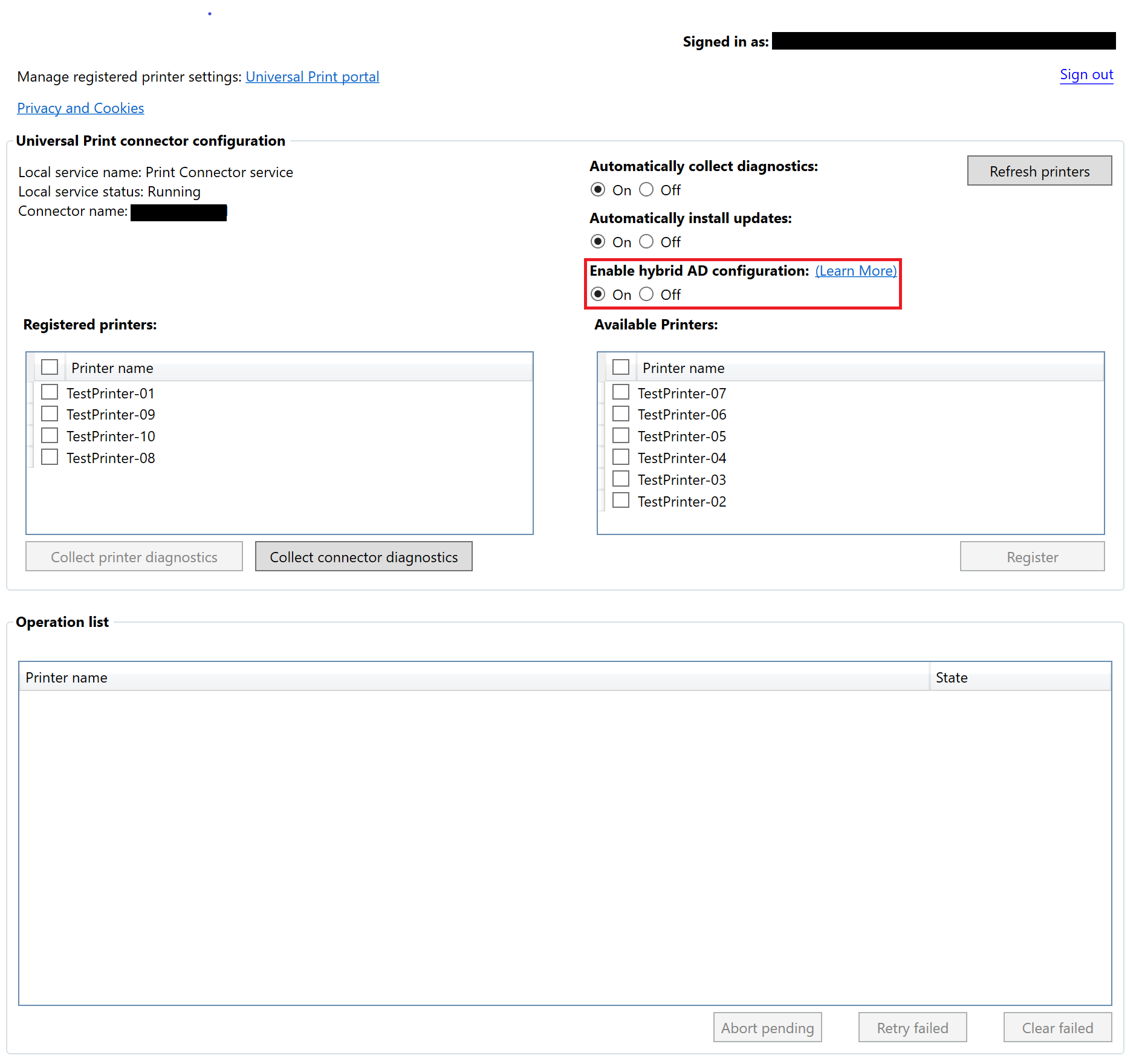Click the Refresh printers button

point(1039,171)
